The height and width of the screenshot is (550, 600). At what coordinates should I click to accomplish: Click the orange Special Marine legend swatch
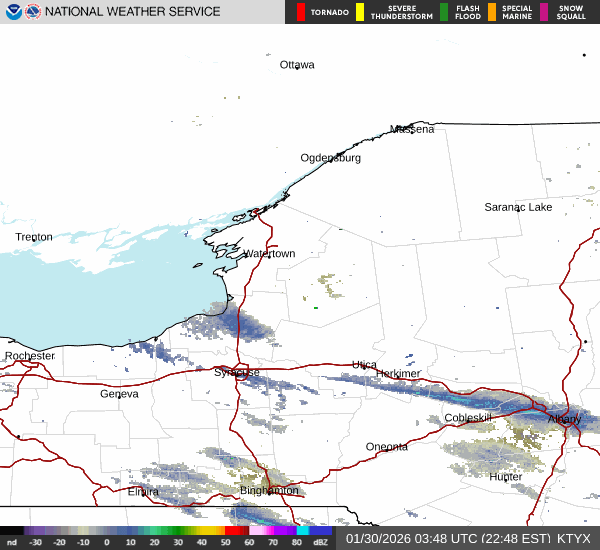click(492, 12)
